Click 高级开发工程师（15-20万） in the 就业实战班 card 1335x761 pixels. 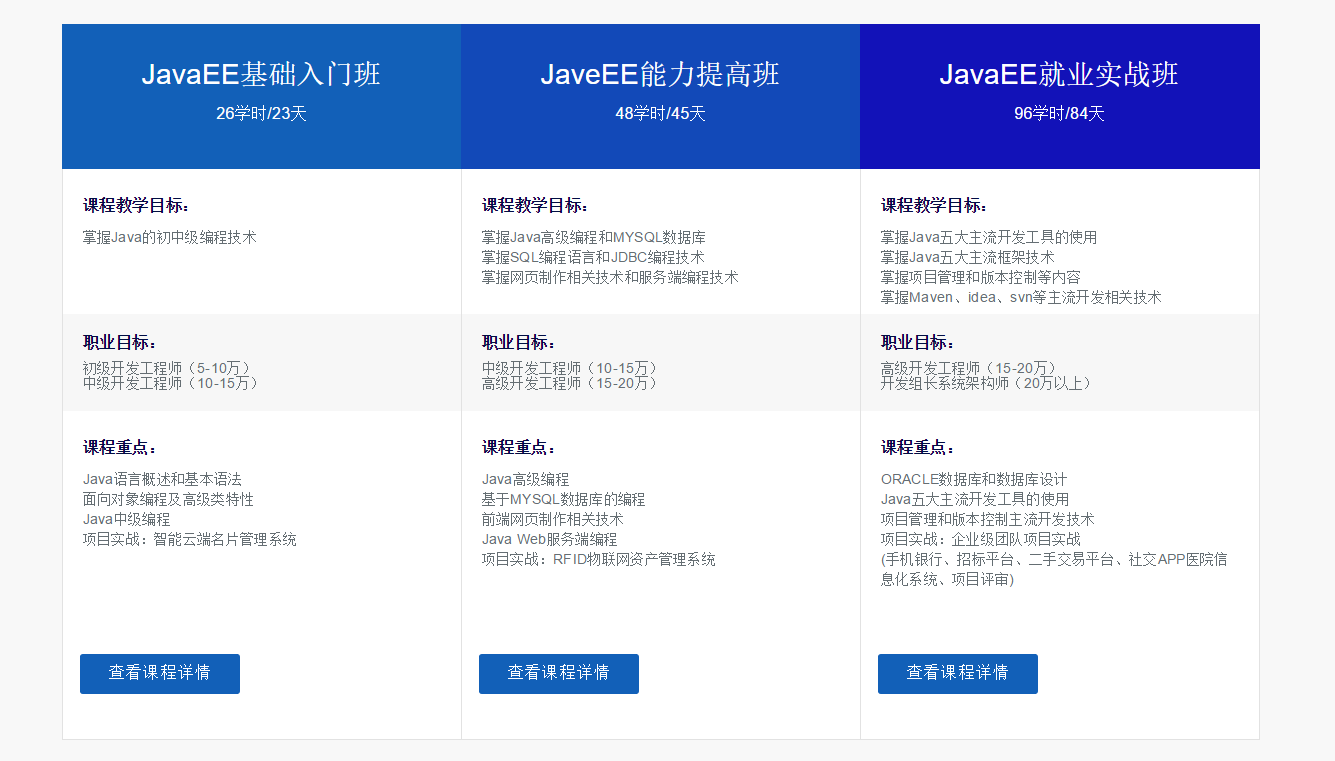(972, 368)
